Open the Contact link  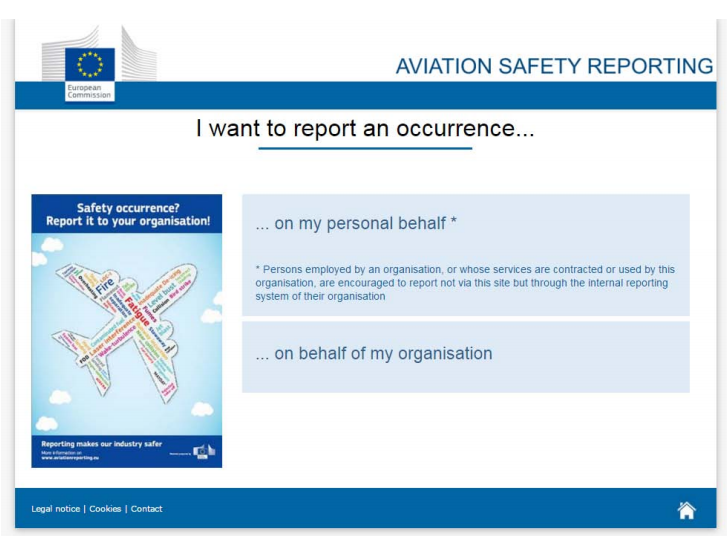tap(146, 509)
